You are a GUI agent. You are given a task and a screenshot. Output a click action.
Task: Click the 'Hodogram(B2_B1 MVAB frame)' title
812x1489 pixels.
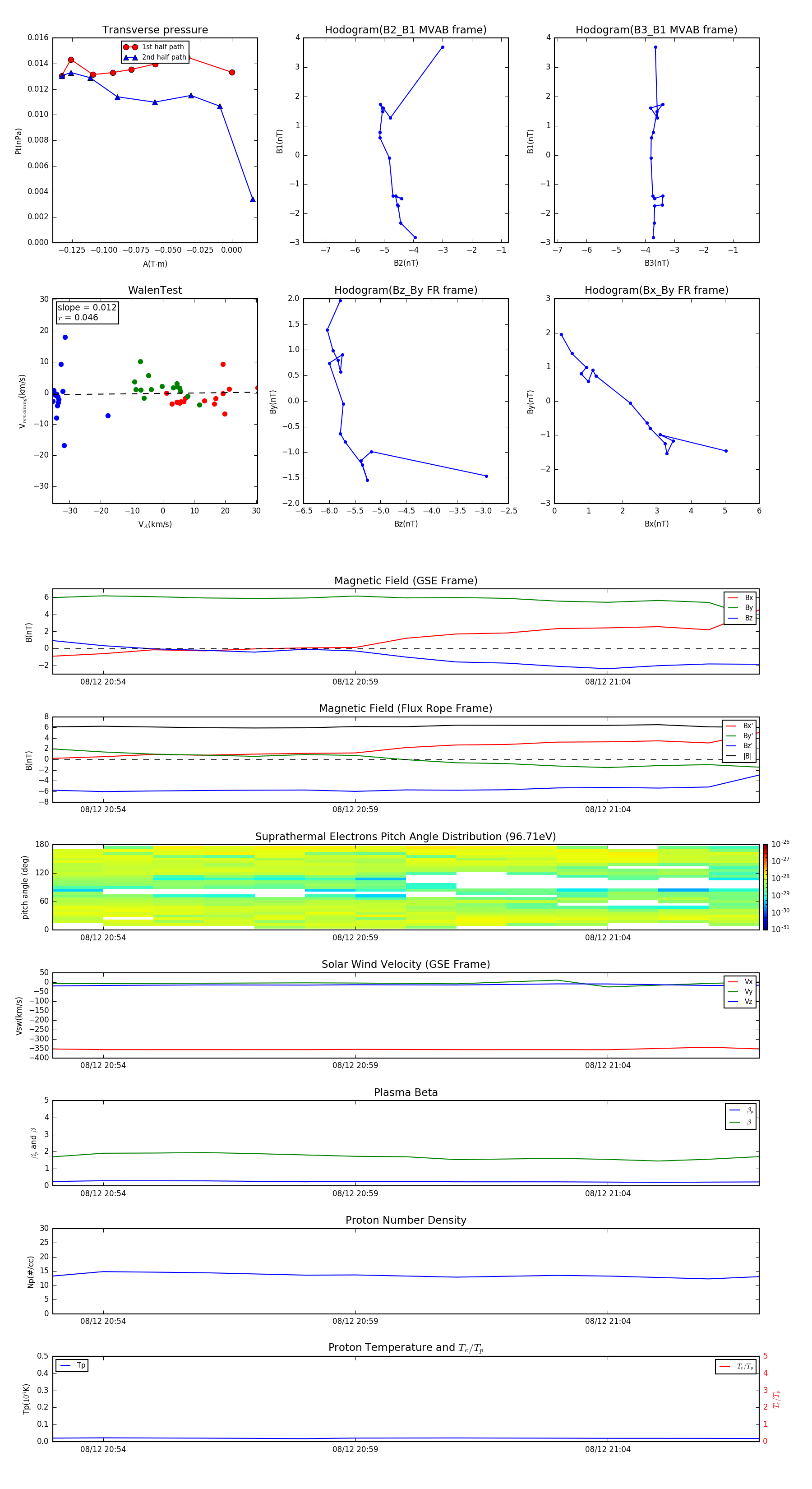coord(406,30)
